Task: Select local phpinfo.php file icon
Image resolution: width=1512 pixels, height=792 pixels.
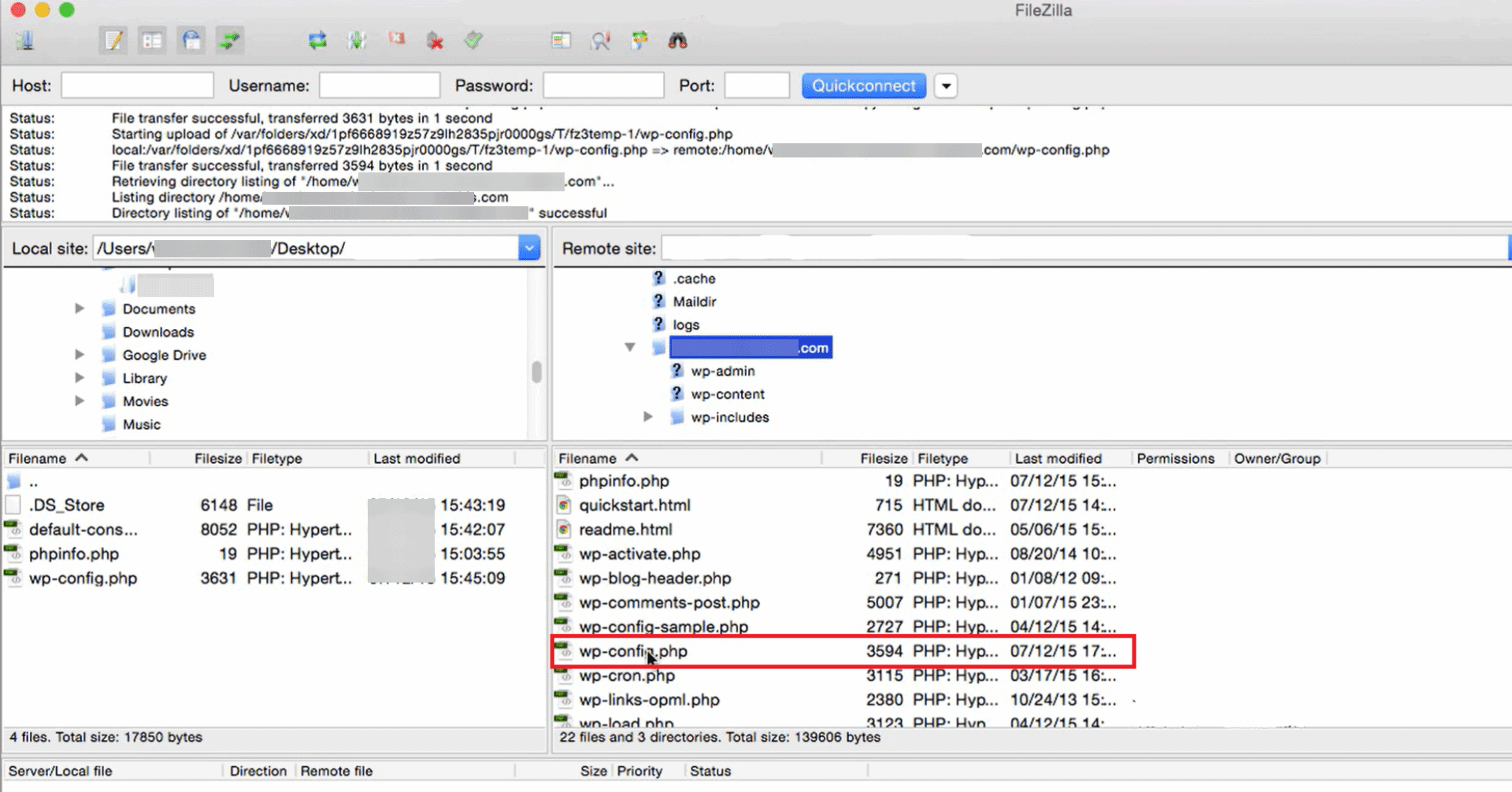Action: coord(13,553)
